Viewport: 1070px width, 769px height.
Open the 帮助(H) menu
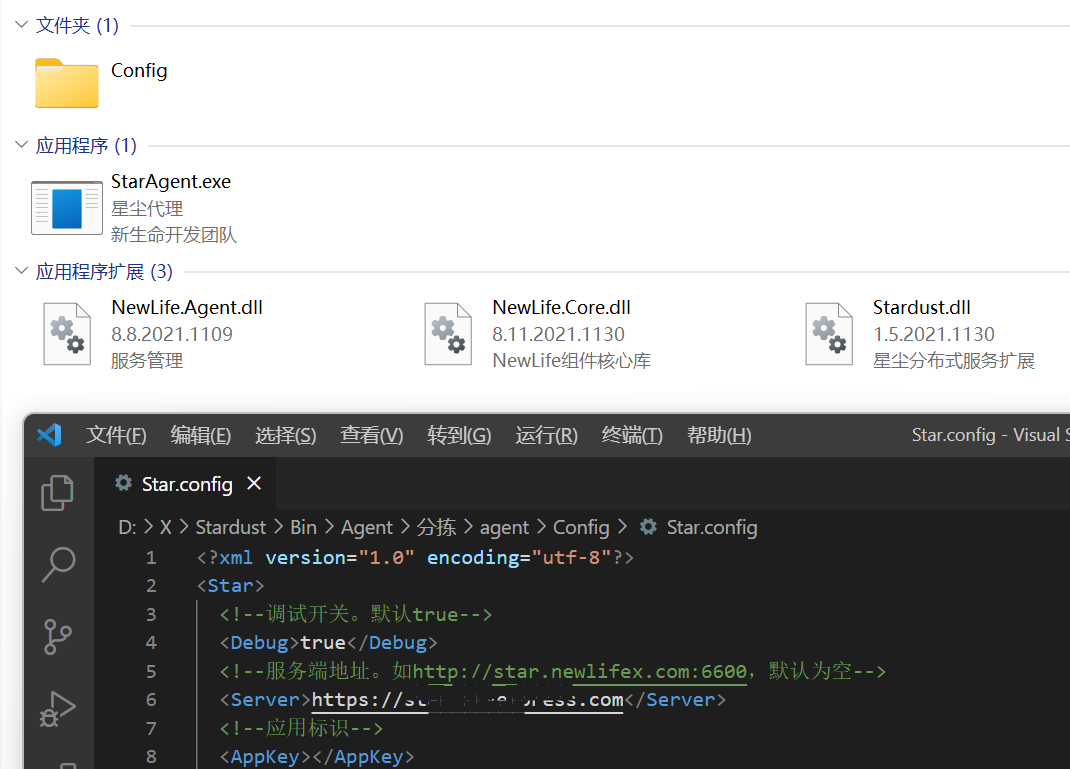(719, 435)
